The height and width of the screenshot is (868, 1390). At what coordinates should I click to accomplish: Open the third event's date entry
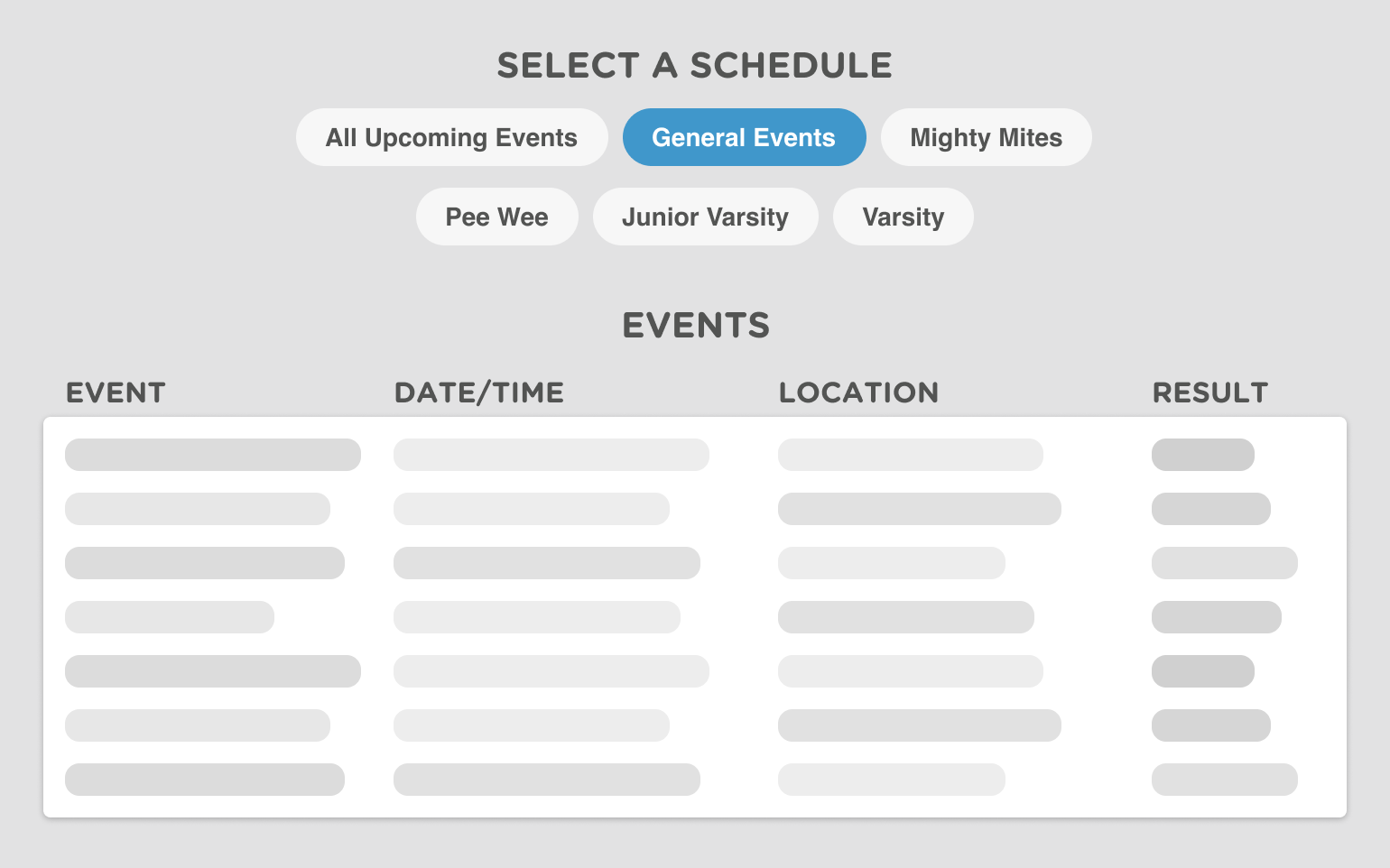click(547, 563)
